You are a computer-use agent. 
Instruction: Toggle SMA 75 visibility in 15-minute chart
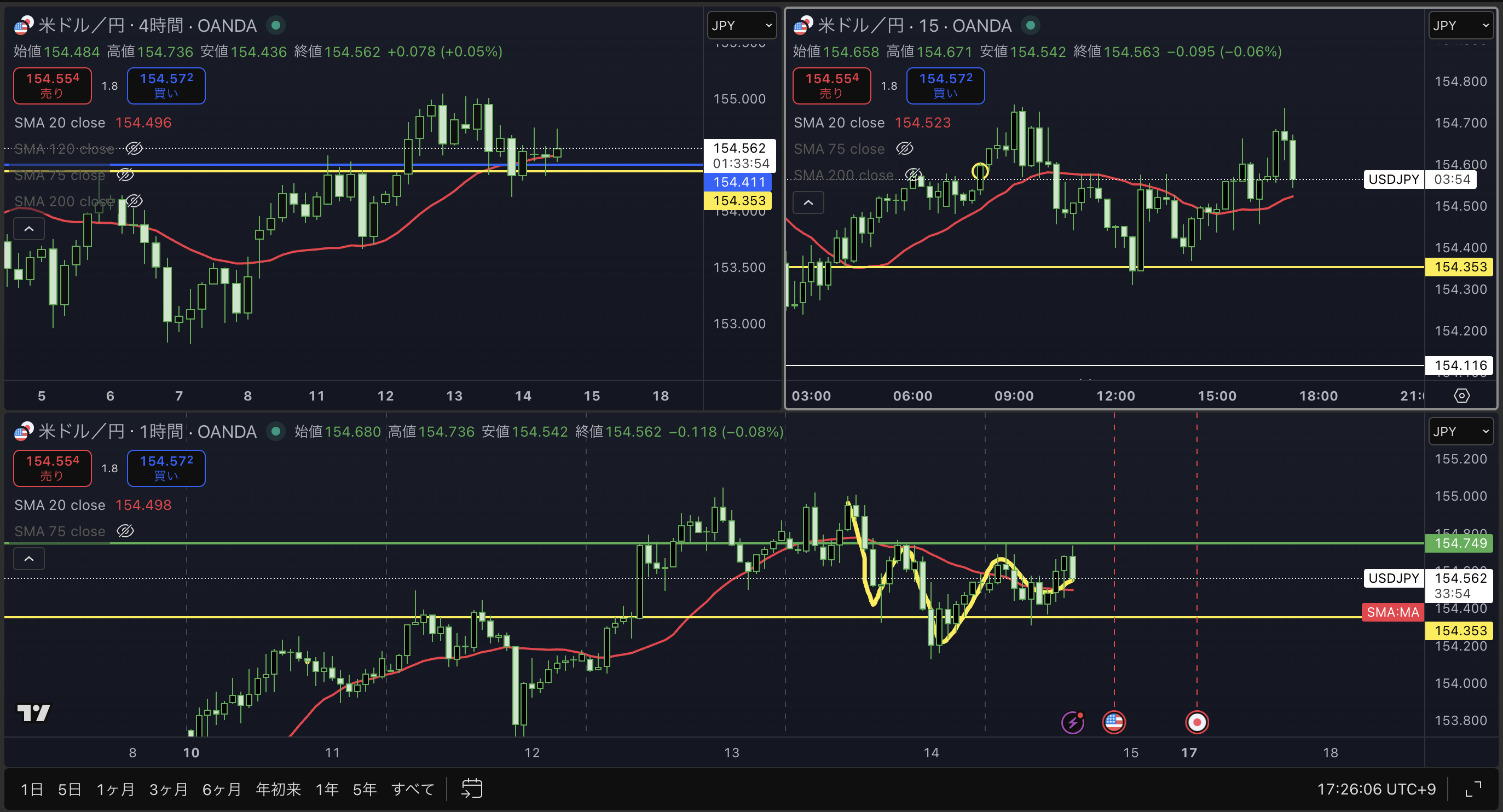pos(905,149)
